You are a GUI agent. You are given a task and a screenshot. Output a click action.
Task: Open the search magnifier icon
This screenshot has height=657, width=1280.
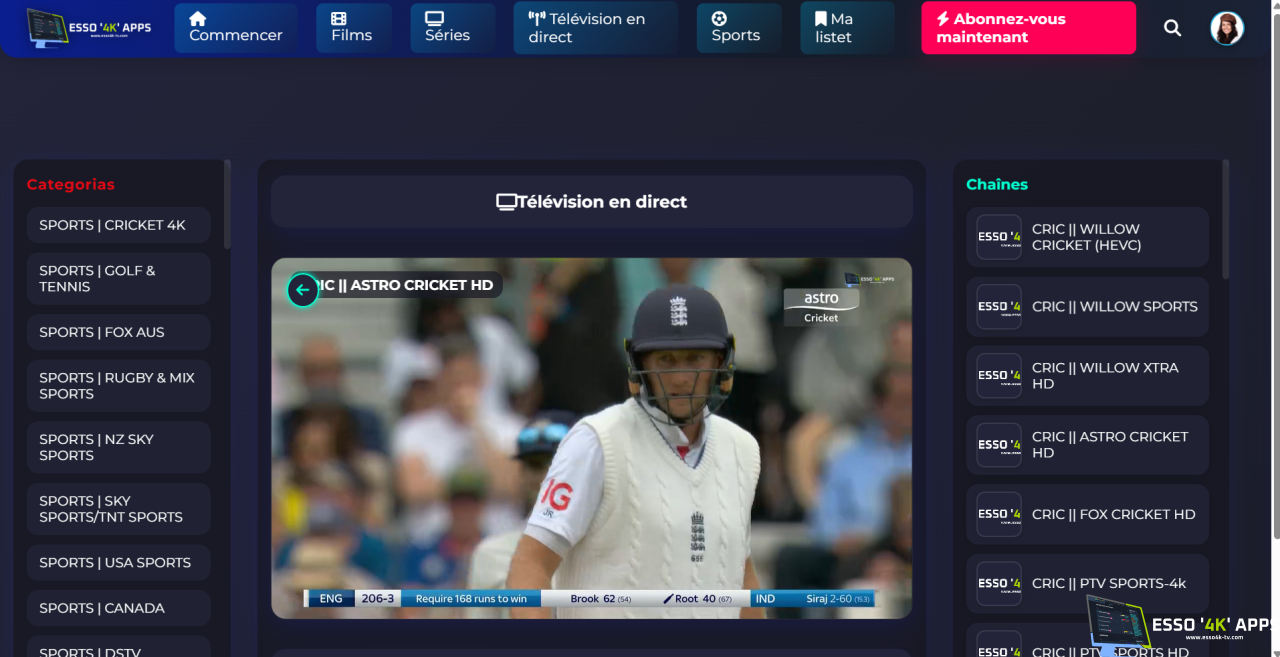click(x=1172, y=28)
